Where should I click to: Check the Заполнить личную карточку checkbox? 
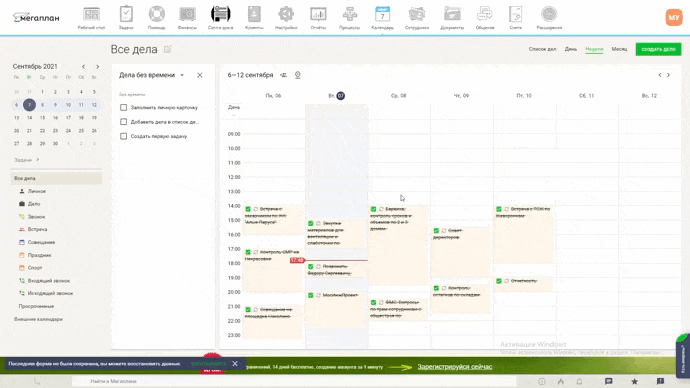pyautogui.click(x=124, y=107)
